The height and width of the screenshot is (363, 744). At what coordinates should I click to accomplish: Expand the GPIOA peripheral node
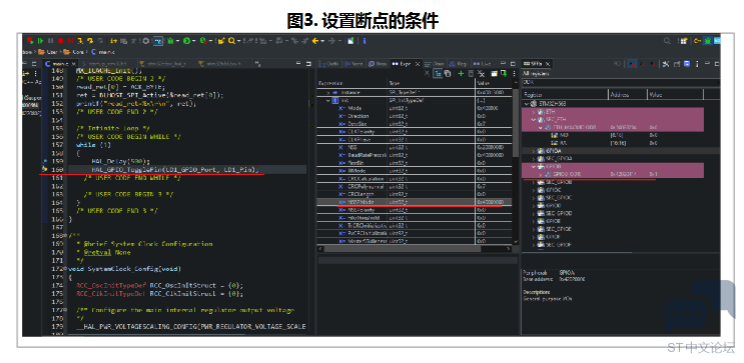coord(533,151)
